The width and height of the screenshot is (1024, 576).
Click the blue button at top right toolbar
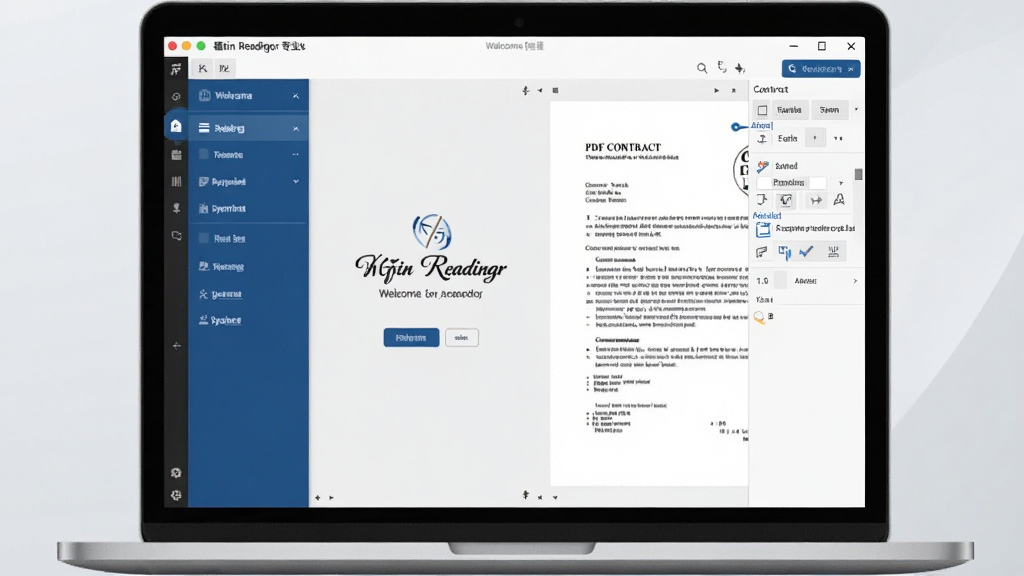[x=821, y=69]
